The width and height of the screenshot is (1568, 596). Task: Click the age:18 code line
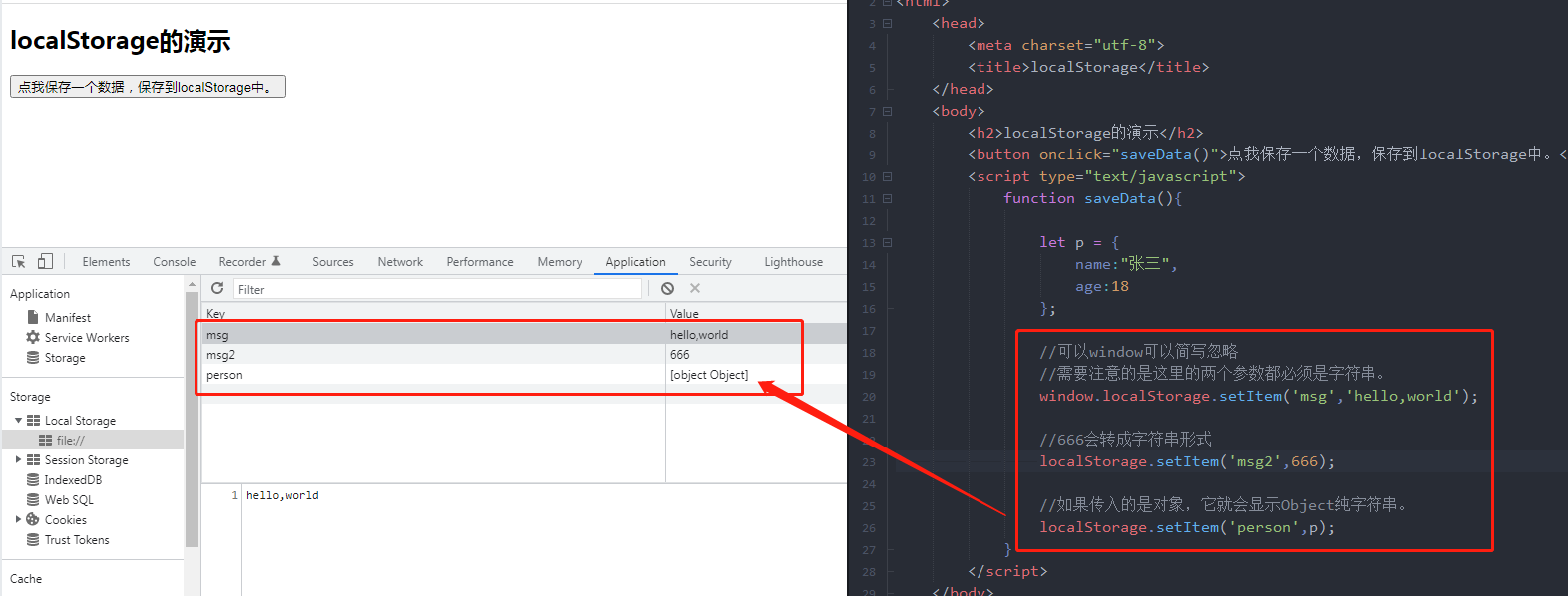click(1102, 286)
